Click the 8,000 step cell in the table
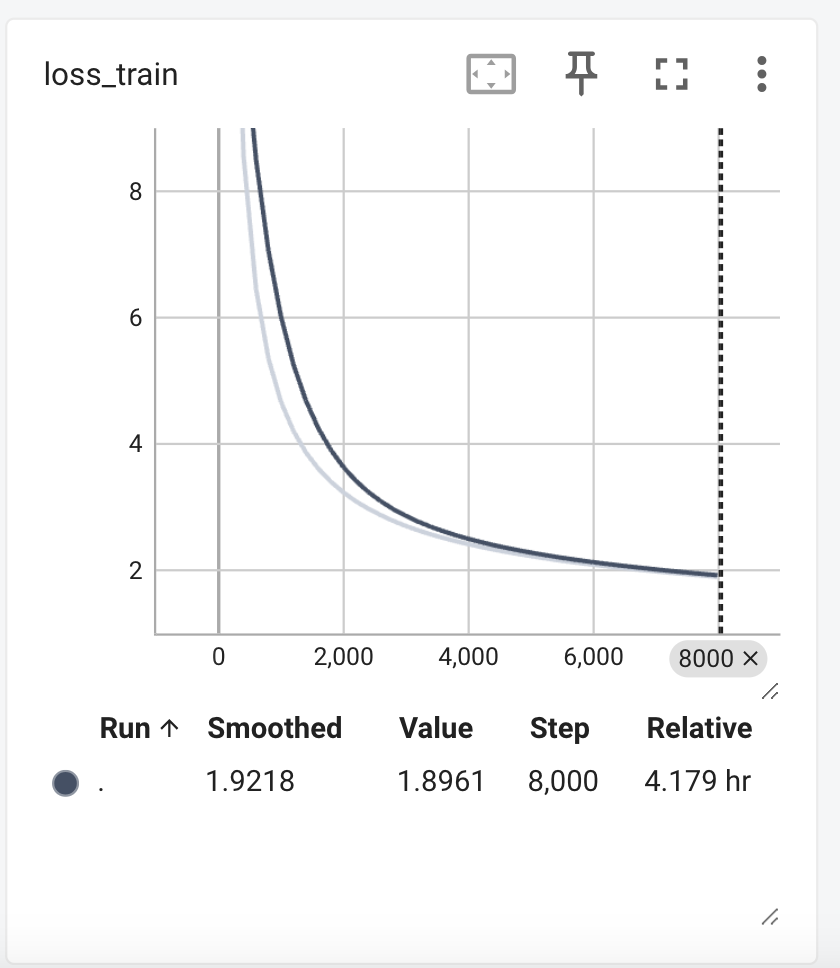This screenshot has width=840, height=968. pos(564,781)
